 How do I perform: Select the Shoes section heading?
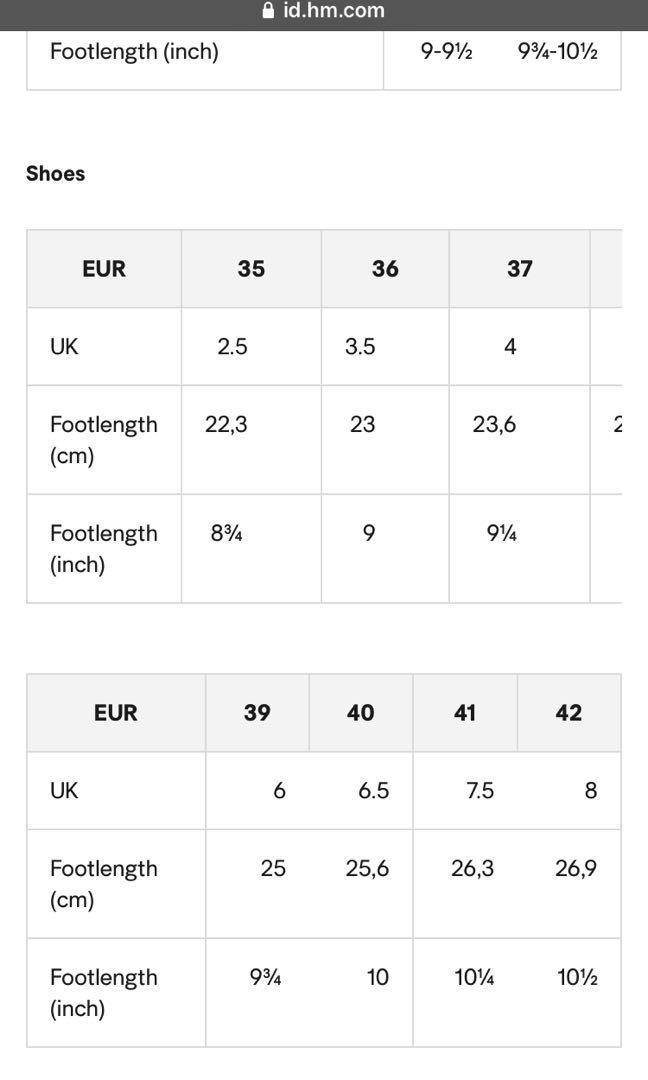(x=56, y=174)
